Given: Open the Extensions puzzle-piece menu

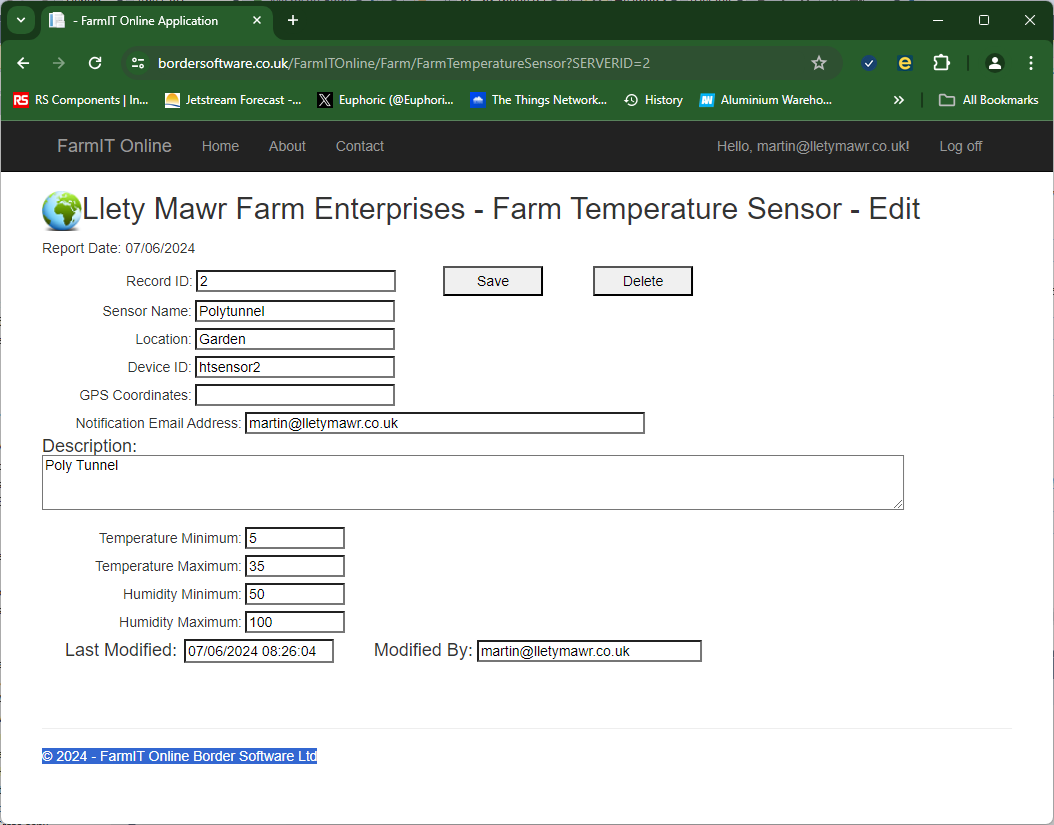Looking at the screenshot, I should pos(942,63).
